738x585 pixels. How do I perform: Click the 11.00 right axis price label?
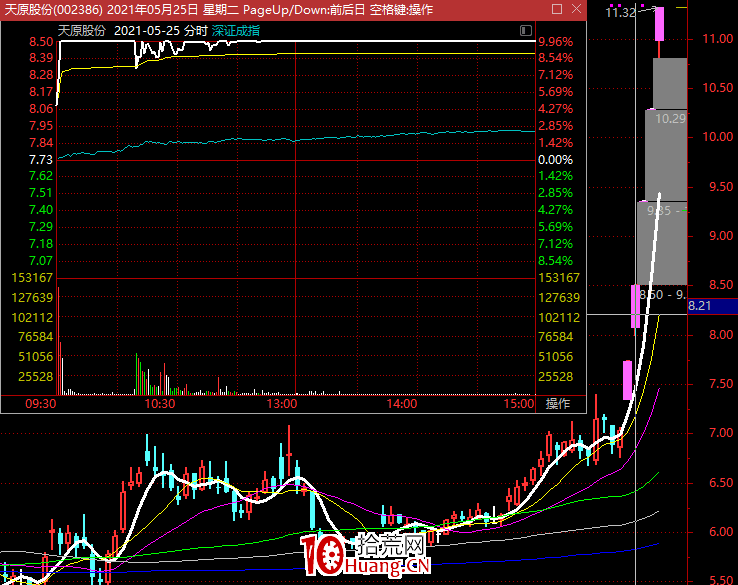point(718,39)
